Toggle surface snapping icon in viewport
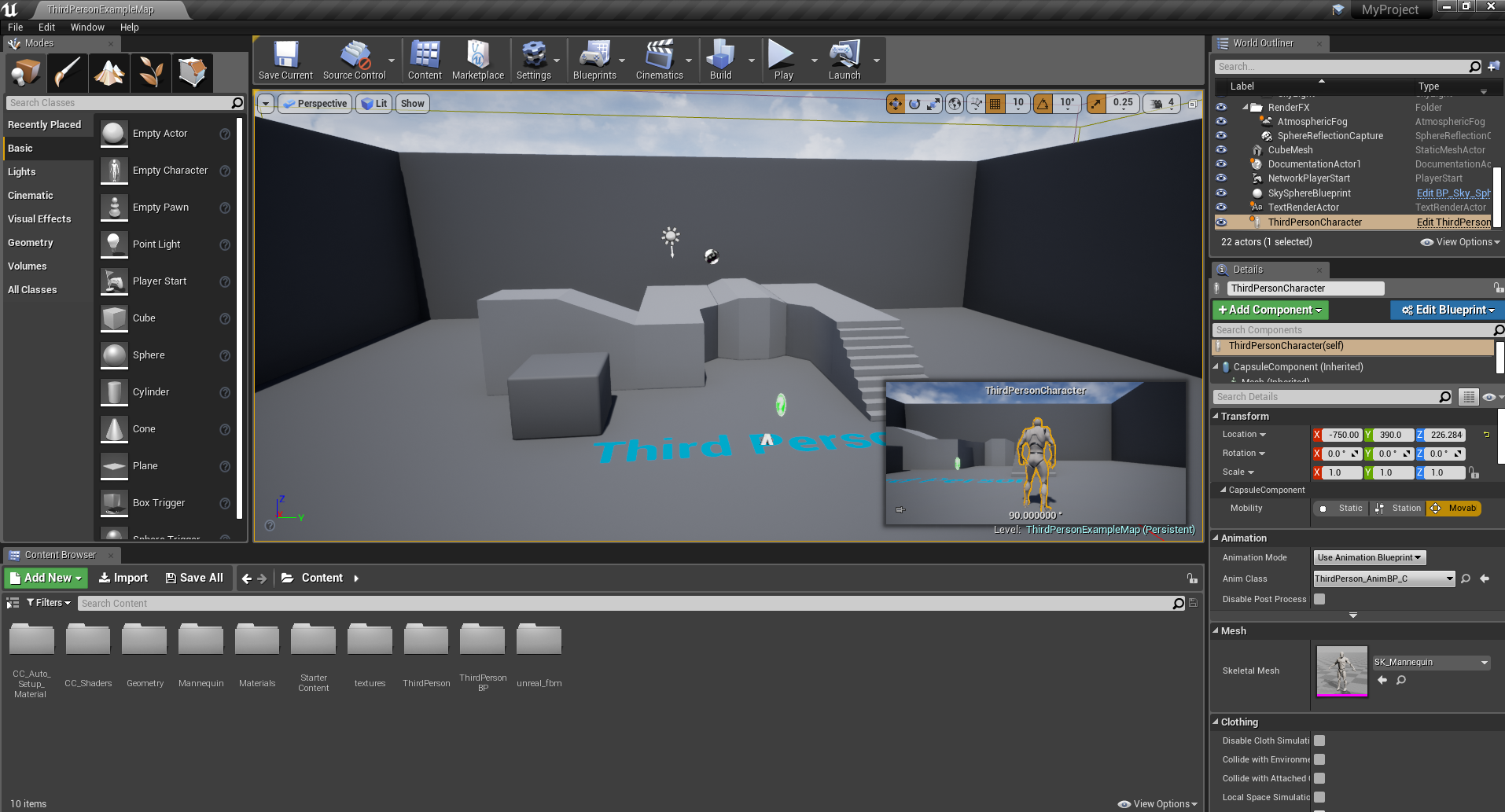Viewport: 1505px width, 812px height. click(x=976, y=104)
